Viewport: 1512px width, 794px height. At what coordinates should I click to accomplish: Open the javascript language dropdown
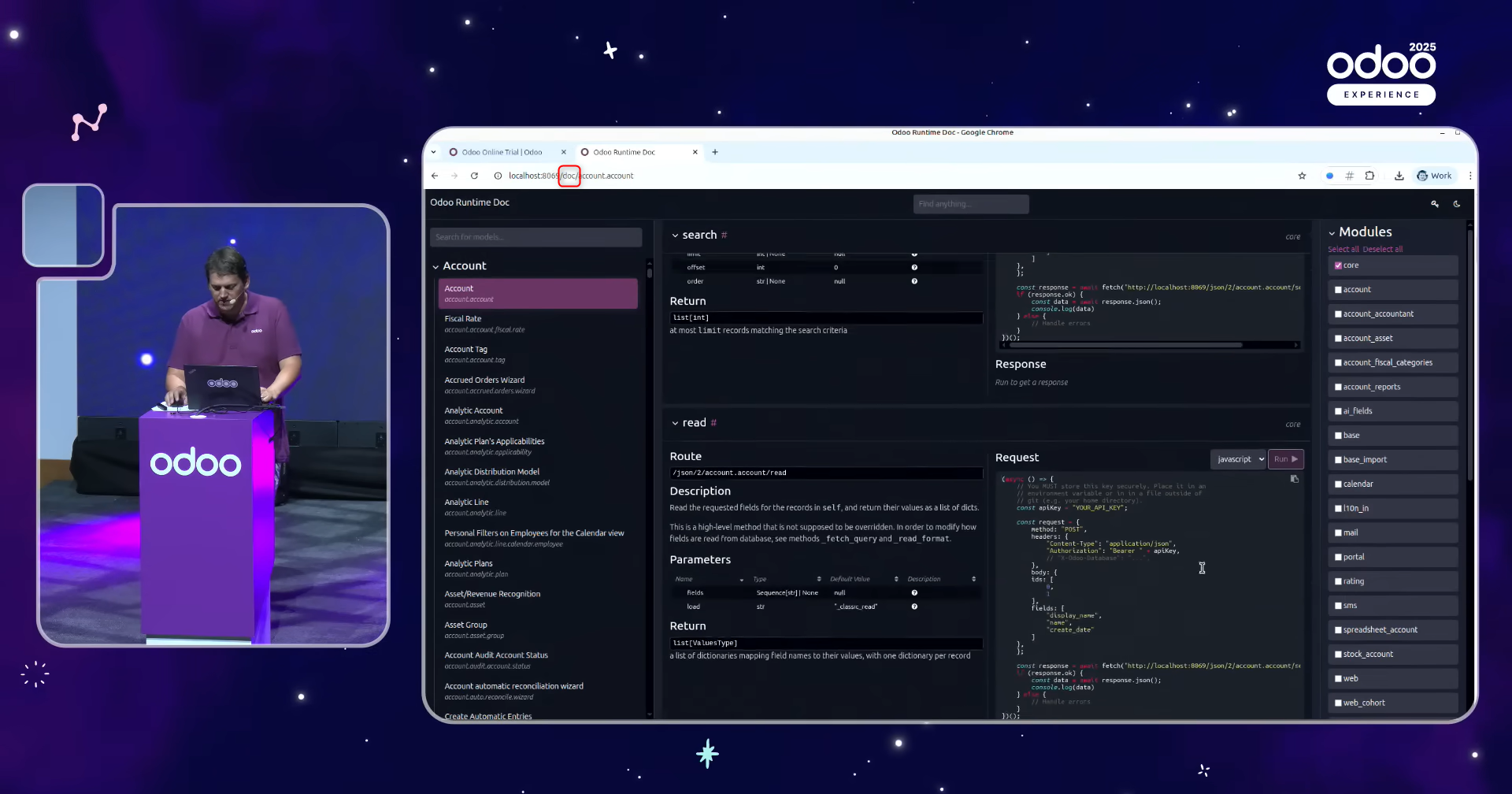pyautogui.click(x=1239, y=459)
